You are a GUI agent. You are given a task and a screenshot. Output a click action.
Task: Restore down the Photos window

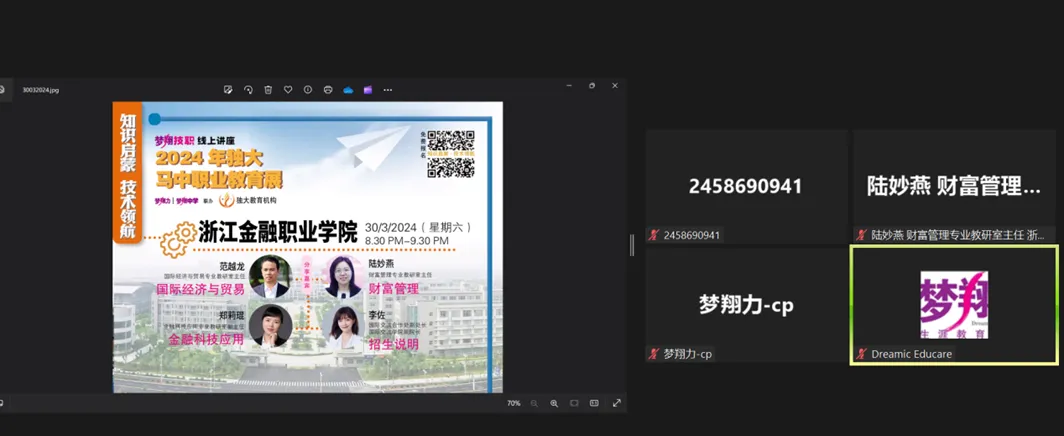click(592, 85)
